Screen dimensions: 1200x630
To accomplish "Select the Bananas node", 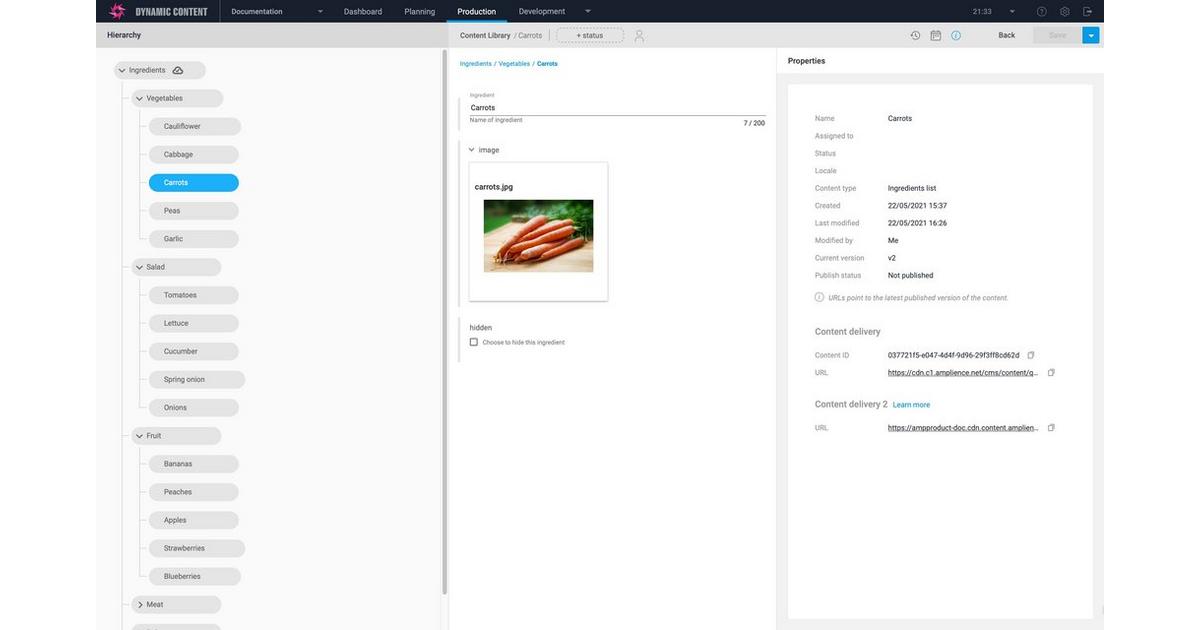I will point(194,464).
